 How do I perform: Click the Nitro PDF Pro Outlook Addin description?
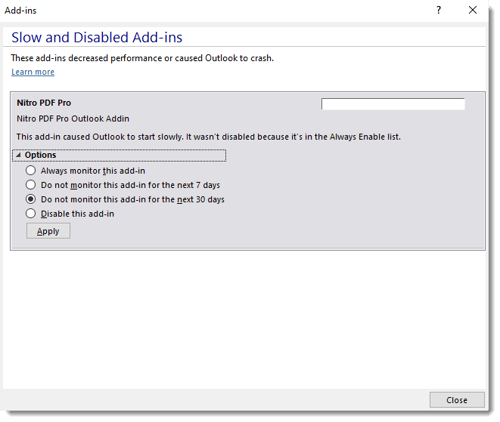coord(73,119)
